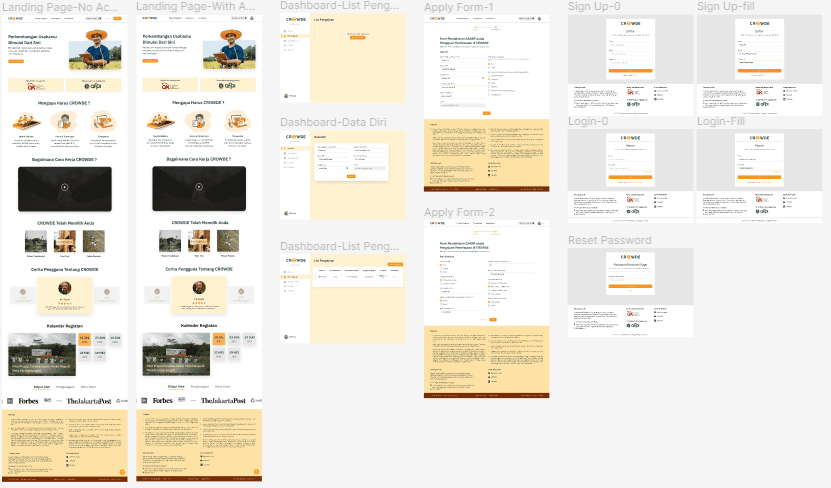This screenshot has height=488, width=831.
Task: Click the orange chat bubble in the first landing page footer
Action: coord(121,471)
